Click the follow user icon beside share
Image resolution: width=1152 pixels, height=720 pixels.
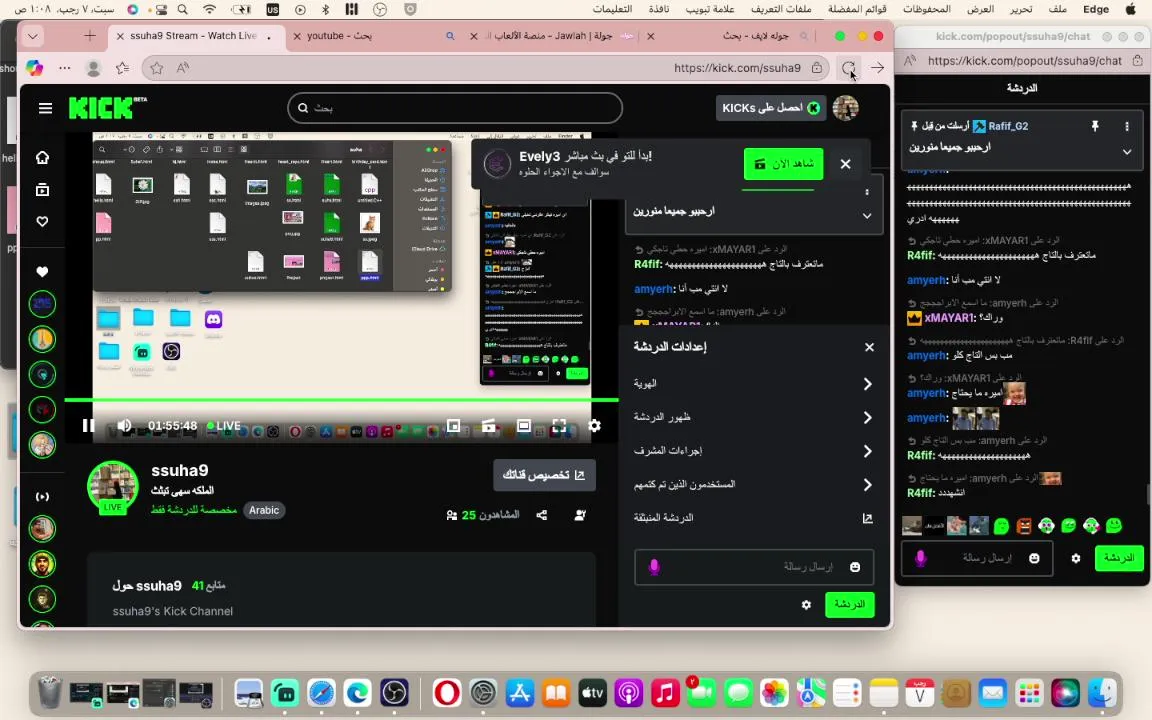(x=580, y=515)
